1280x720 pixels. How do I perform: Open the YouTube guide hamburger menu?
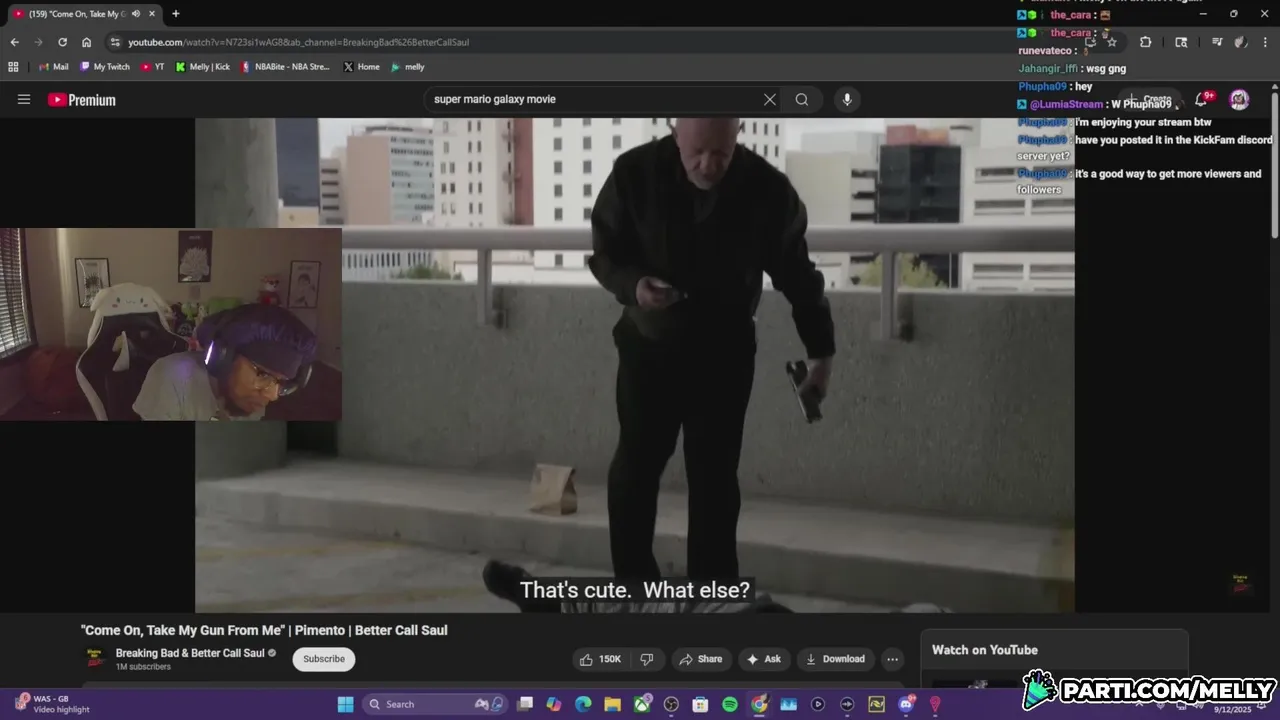[x=24, y=99]
